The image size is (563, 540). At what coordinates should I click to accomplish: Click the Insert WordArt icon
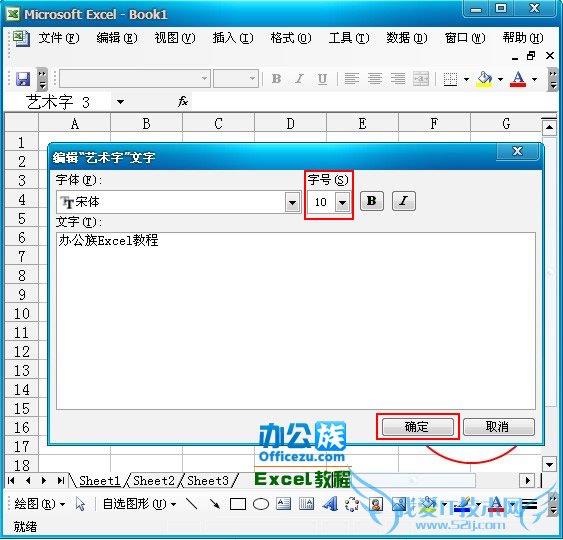(330, 504)
